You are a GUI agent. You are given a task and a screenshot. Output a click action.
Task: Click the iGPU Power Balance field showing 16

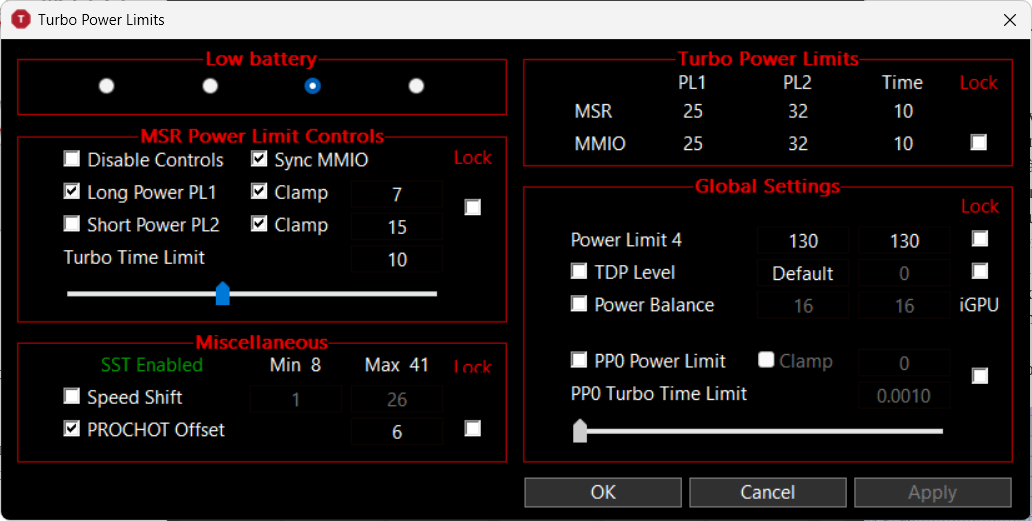click(x=904, y=306)
